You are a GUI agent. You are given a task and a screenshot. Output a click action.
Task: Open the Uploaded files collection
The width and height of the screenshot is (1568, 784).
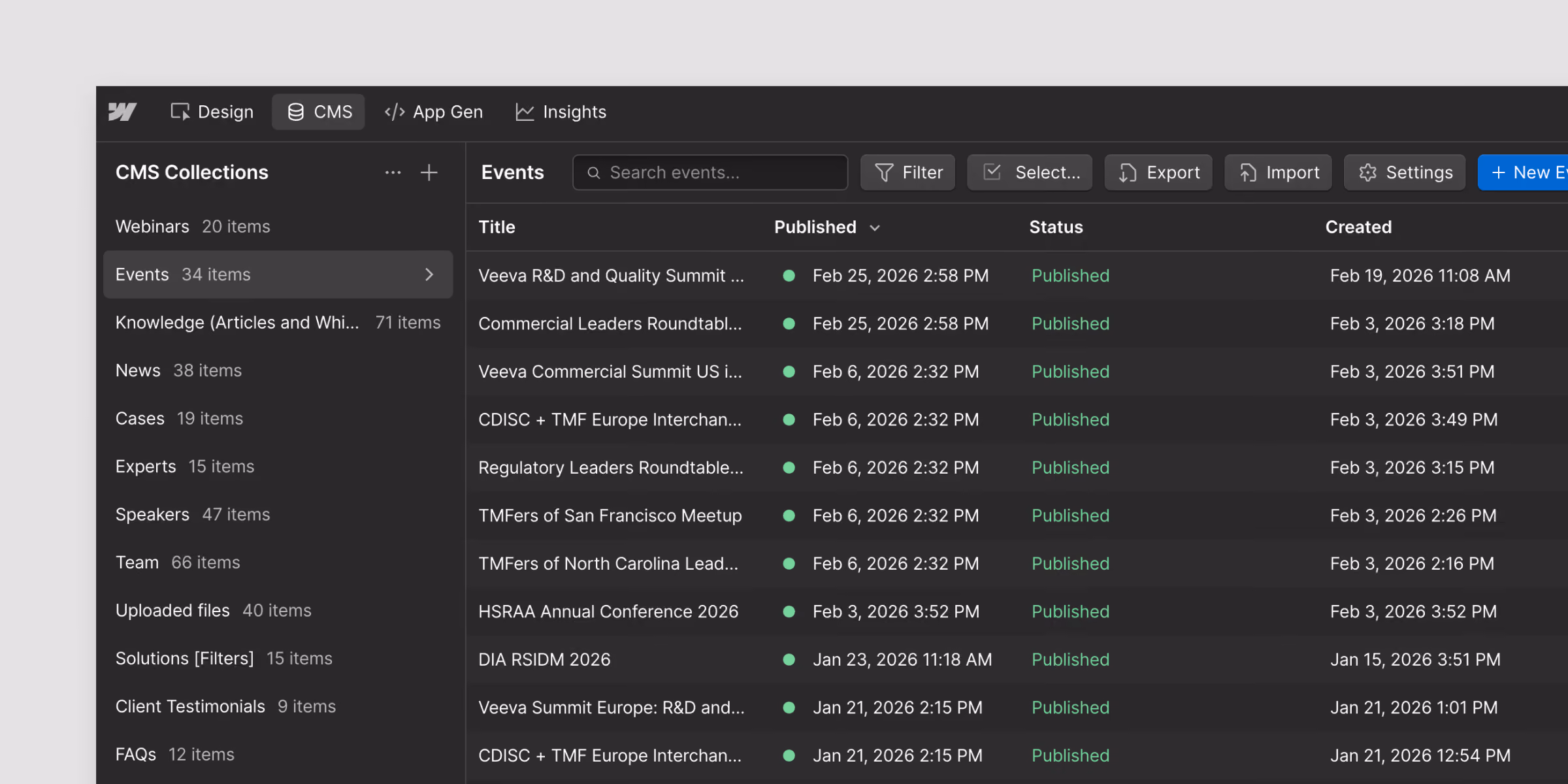(278, 610)
